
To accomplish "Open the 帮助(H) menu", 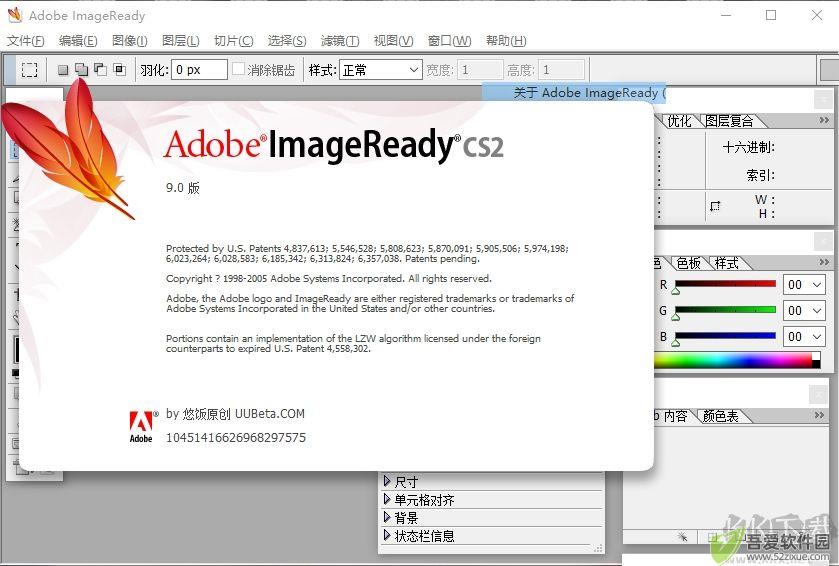I will click(506, 41).
